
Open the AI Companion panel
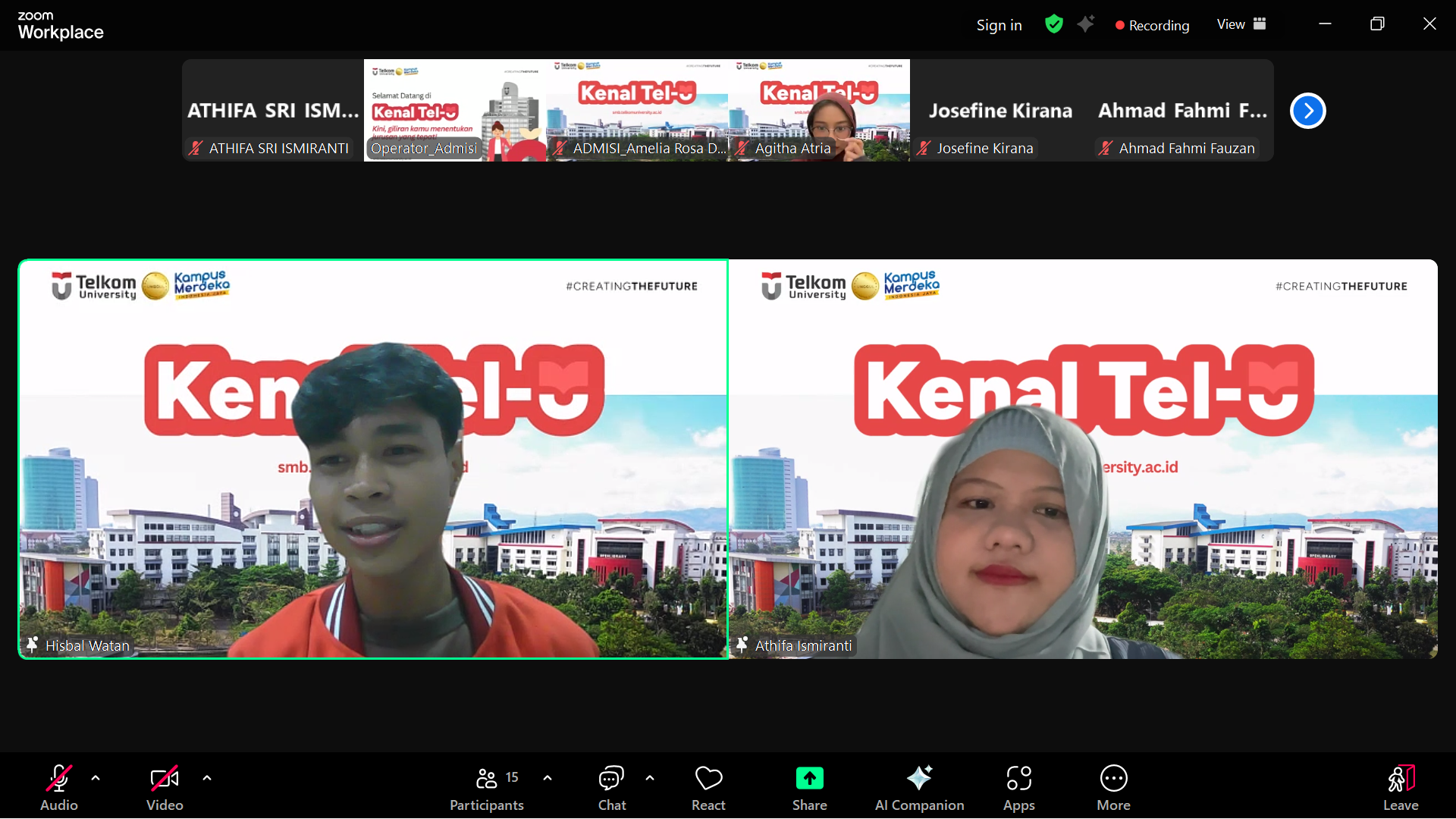click(919, 779)
